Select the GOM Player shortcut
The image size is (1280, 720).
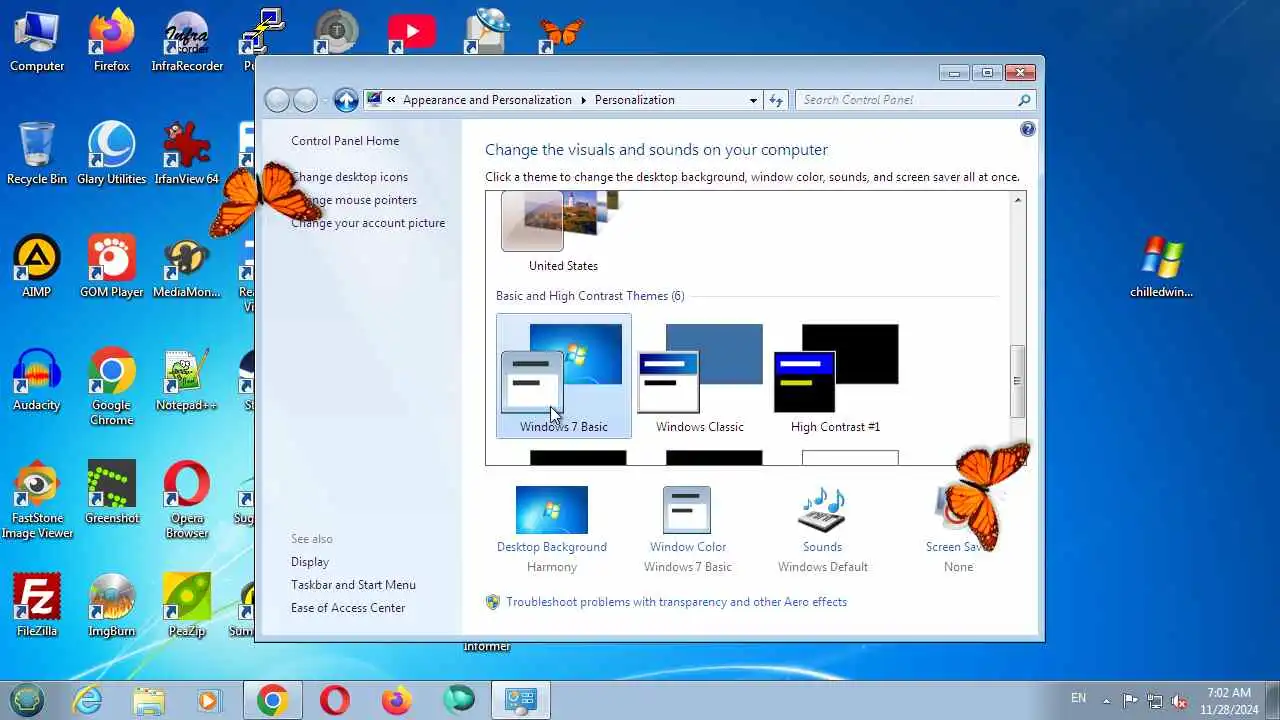click(112, 268)
